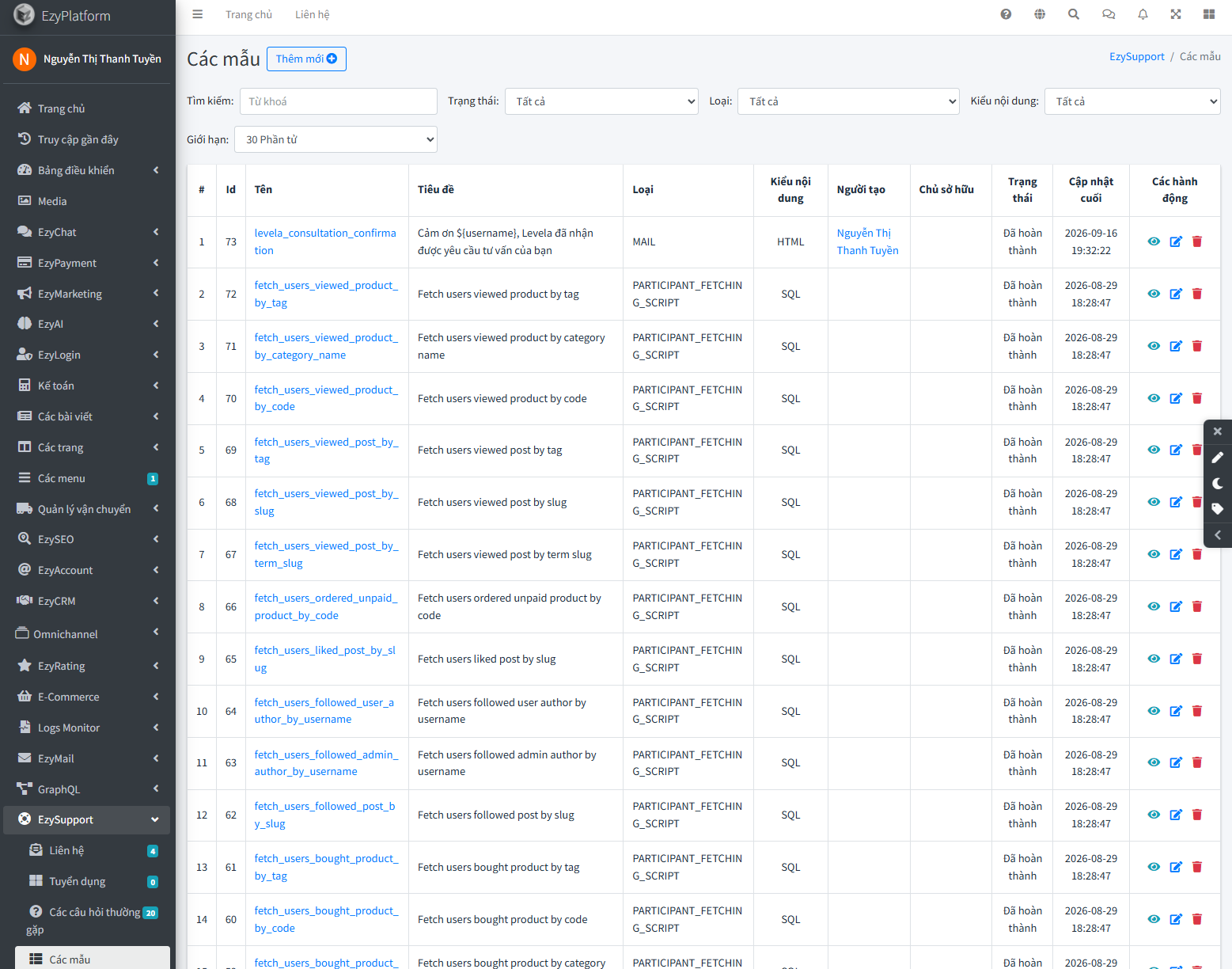Screen dimensions: 1232x969
Task: Toggle dark mode moon icon
Action: pyautogui.click(x=1218, y=484)
